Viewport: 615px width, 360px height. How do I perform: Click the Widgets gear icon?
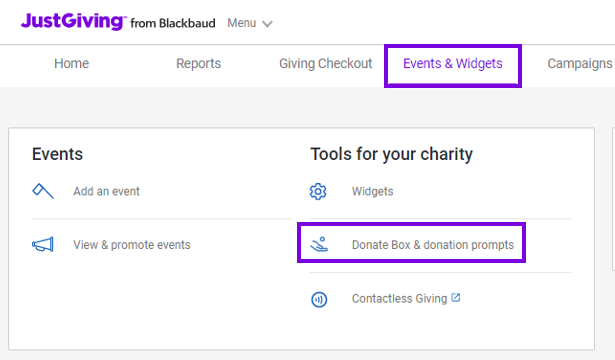318,191
